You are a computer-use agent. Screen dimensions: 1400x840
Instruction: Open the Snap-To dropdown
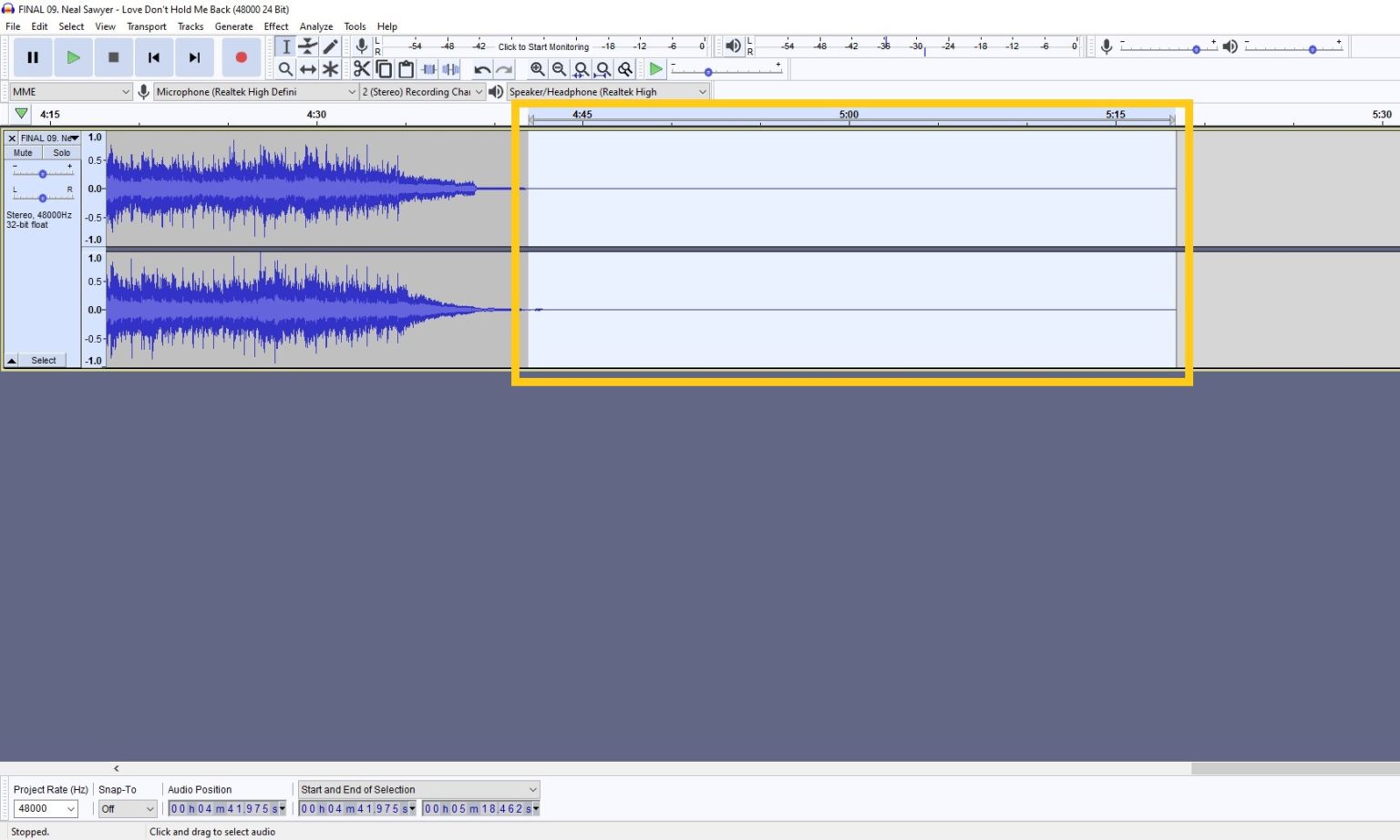point(126,808)
